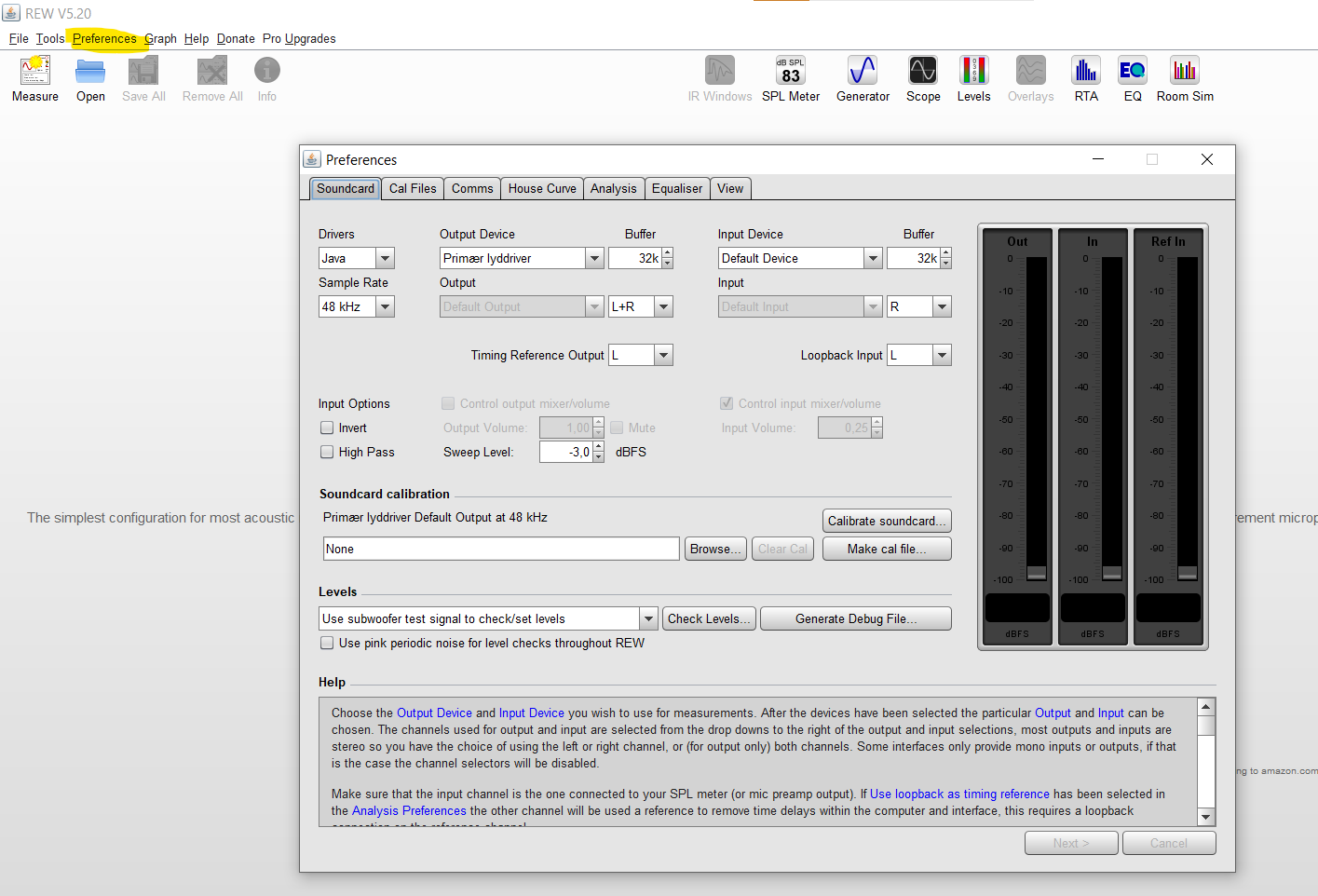Expand the Loopback Input channel dropdown

coord(942,355)
